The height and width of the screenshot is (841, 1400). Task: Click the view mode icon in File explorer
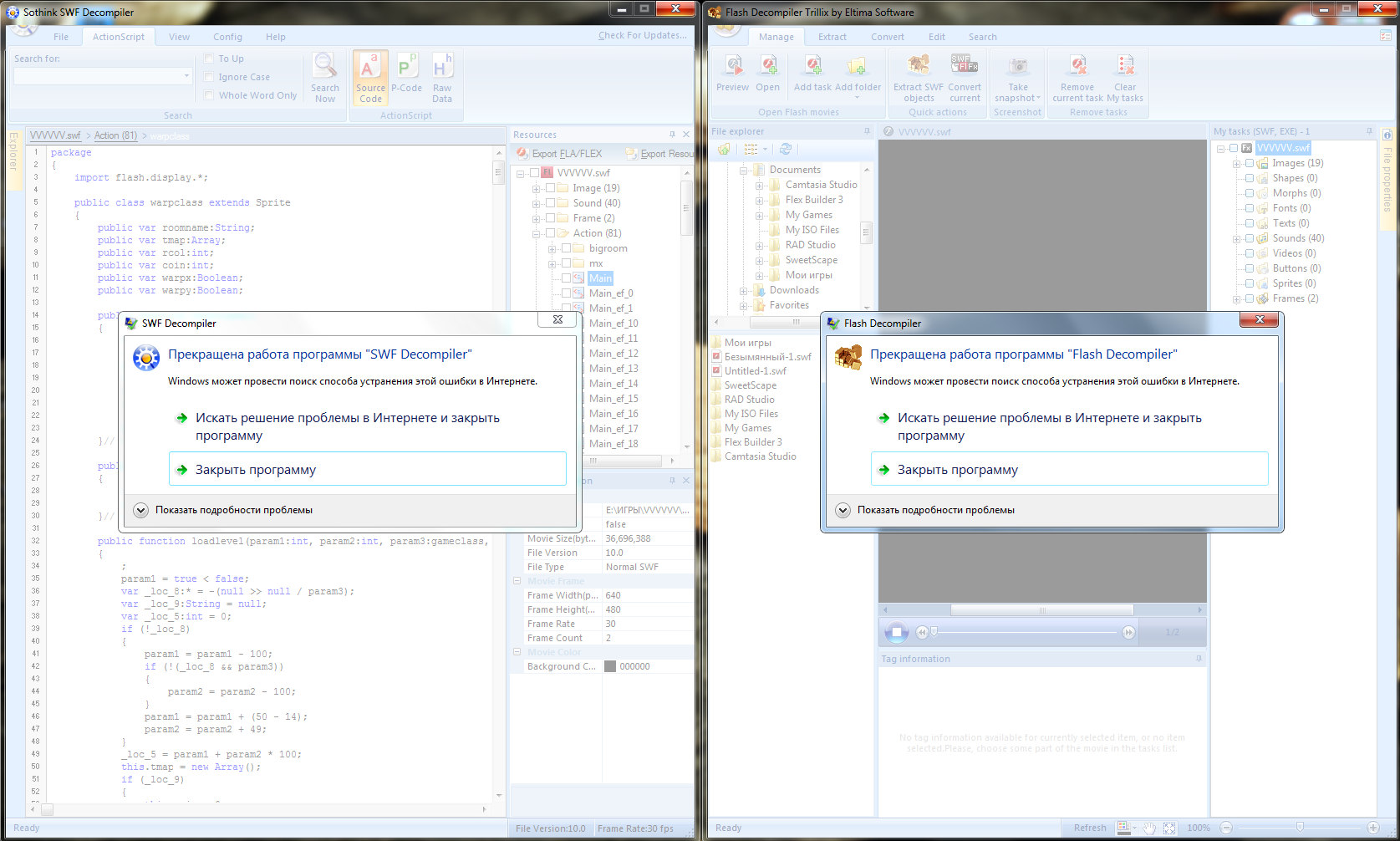[751, 149]
